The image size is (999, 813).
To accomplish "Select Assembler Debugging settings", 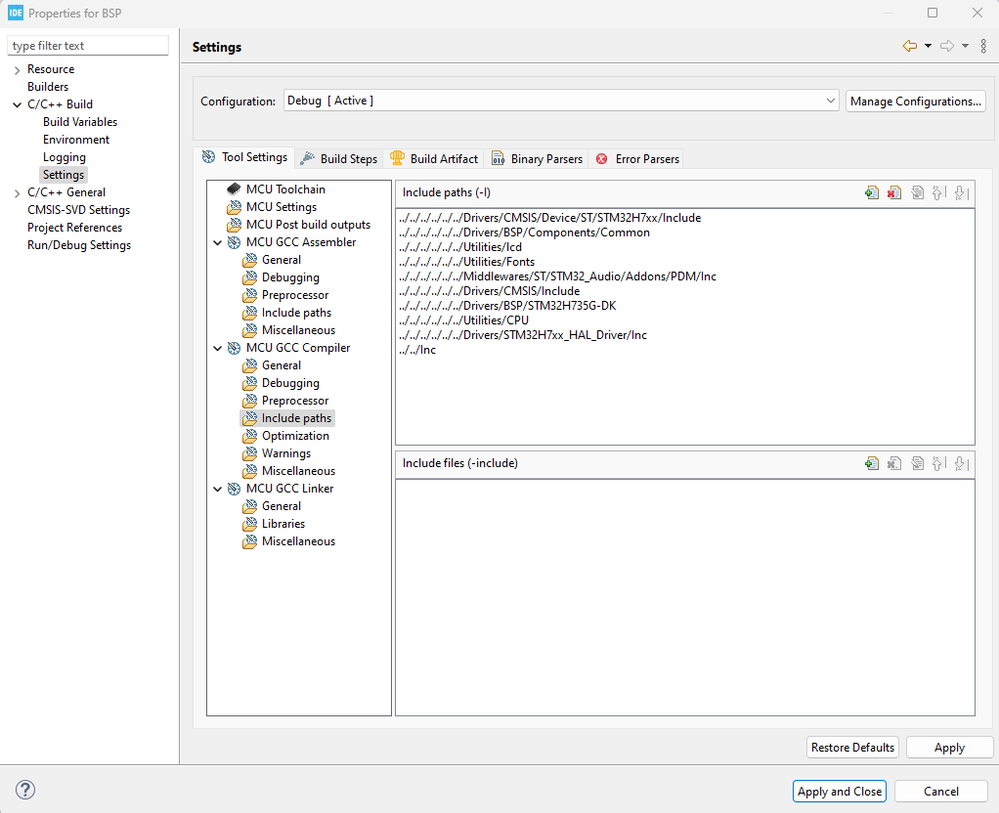I will 281,277.
